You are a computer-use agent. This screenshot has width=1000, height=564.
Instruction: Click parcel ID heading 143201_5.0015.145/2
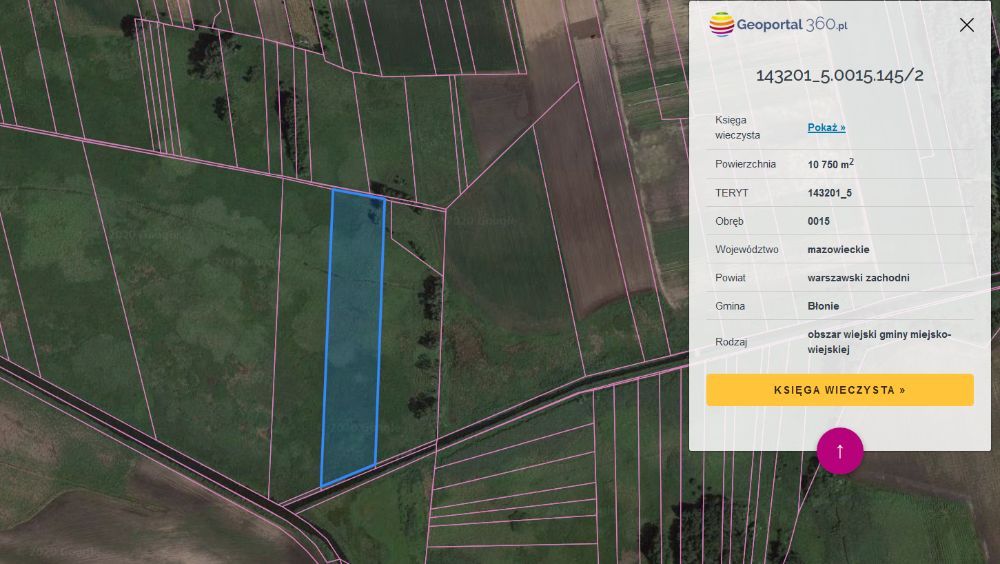(839, 75)
